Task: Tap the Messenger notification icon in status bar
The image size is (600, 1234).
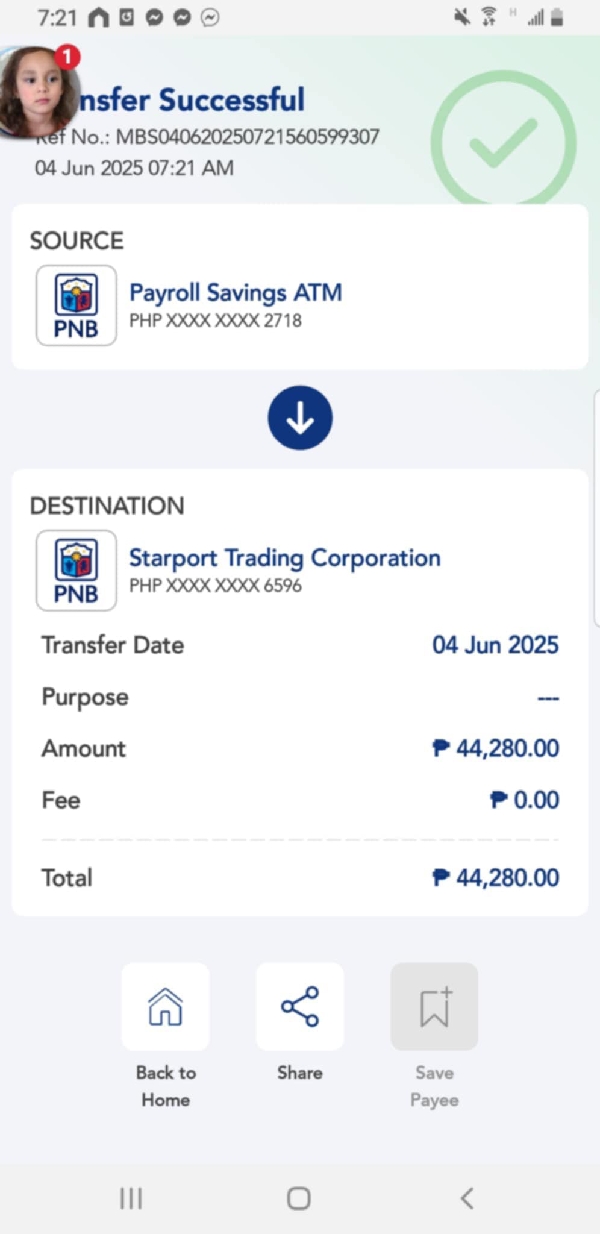Action: click(154, 17)
